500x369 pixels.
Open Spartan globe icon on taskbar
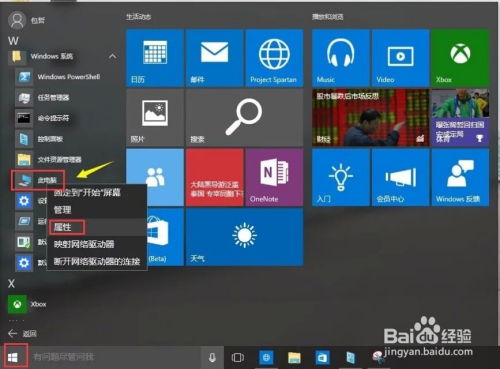[266, 357]
